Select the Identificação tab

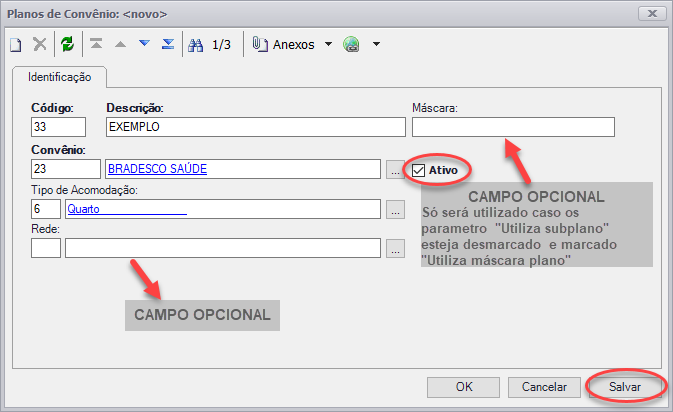(60, 77)
